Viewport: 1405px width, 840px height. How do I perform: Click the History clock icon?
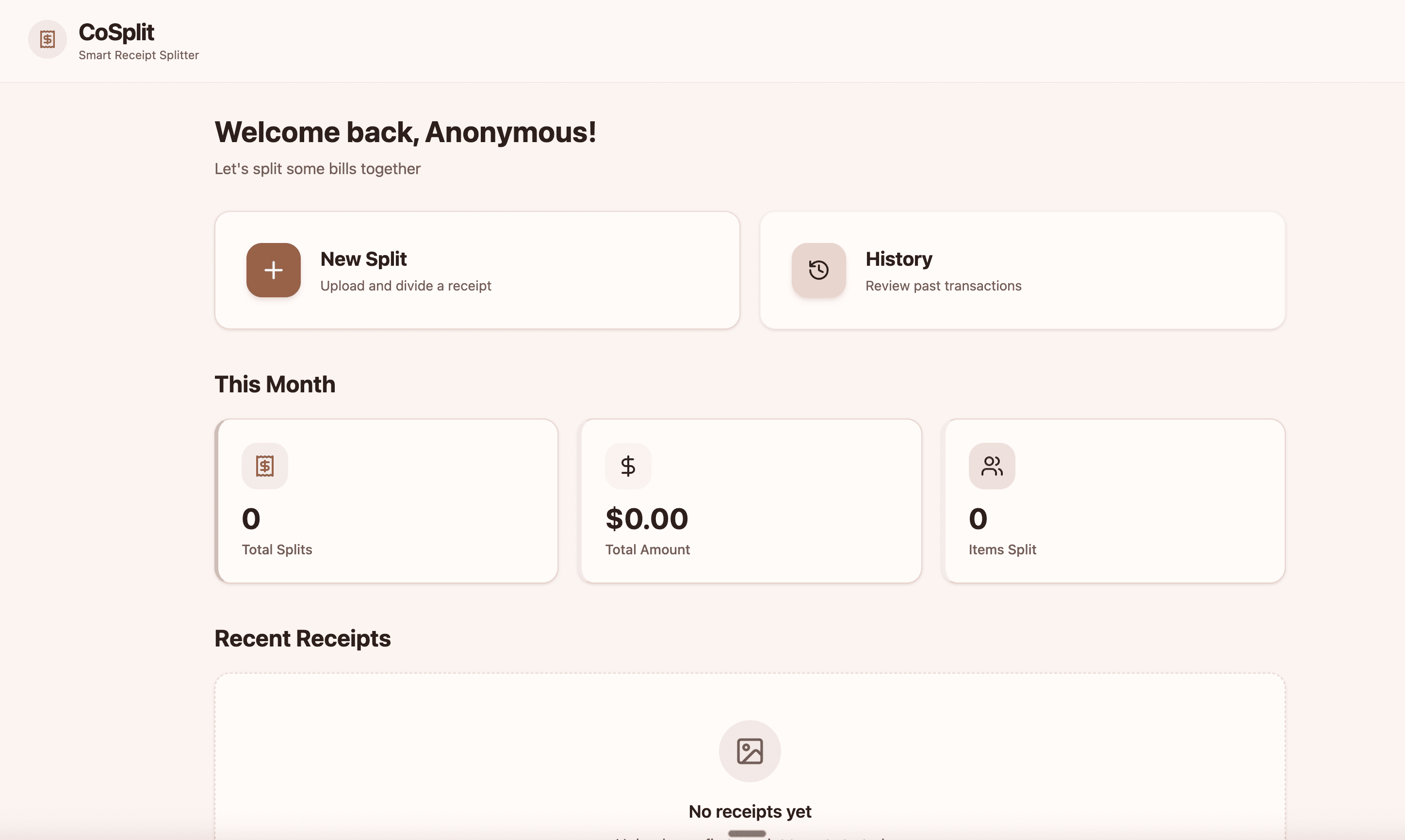click(x=818, y=270)
